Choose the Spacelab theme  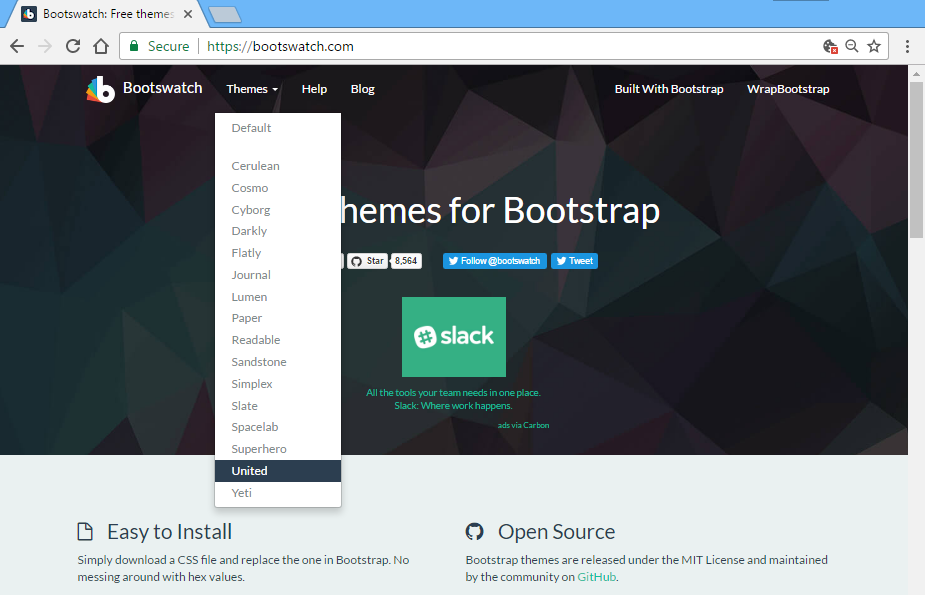pos(278,427)
